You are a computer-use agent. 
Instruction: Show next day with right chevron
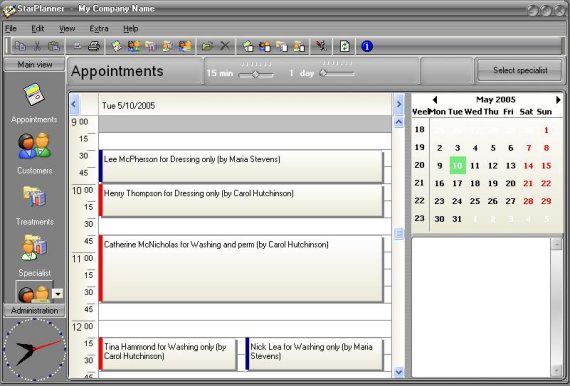399,104
